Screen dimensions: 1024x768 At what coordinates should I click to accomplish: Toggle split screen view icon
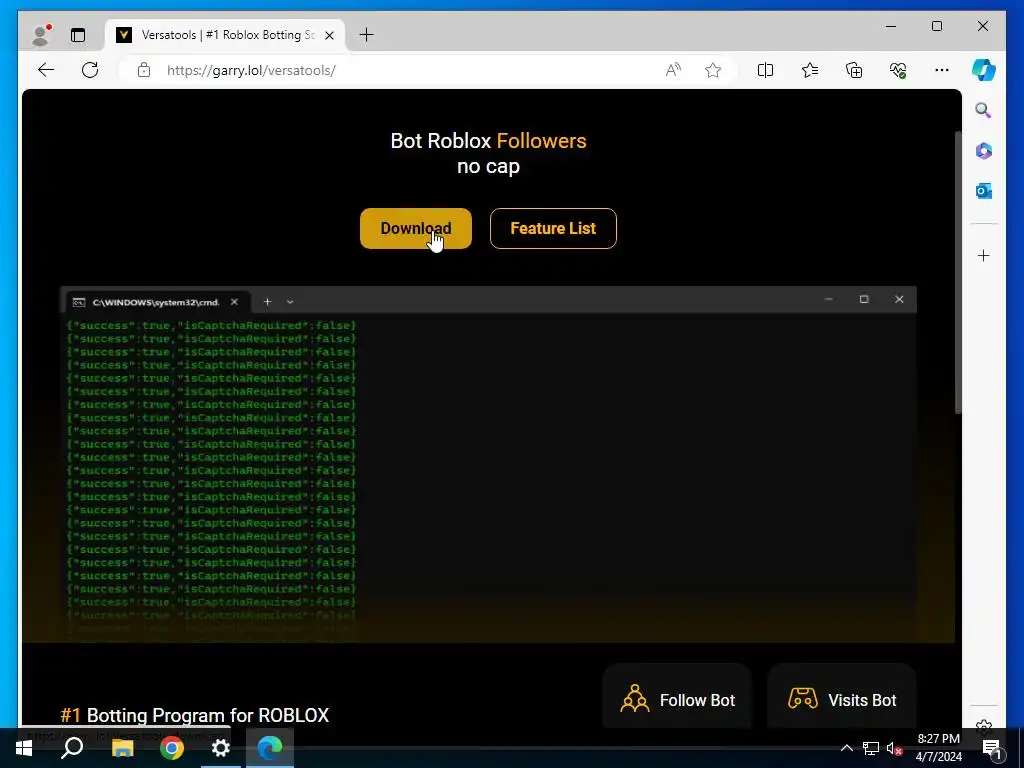pos(765,70)
